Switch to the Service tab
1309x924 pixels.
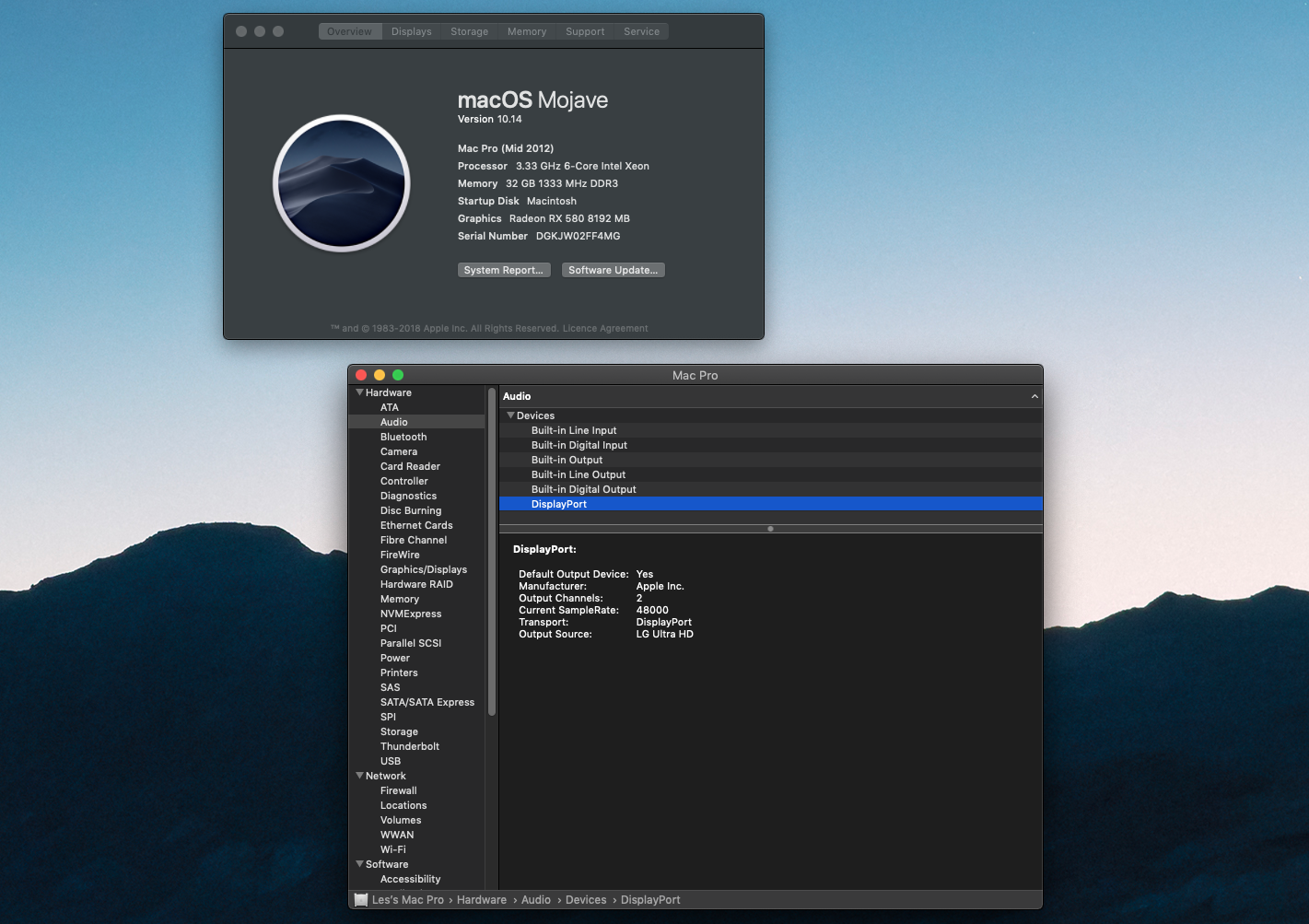point(641,31)
